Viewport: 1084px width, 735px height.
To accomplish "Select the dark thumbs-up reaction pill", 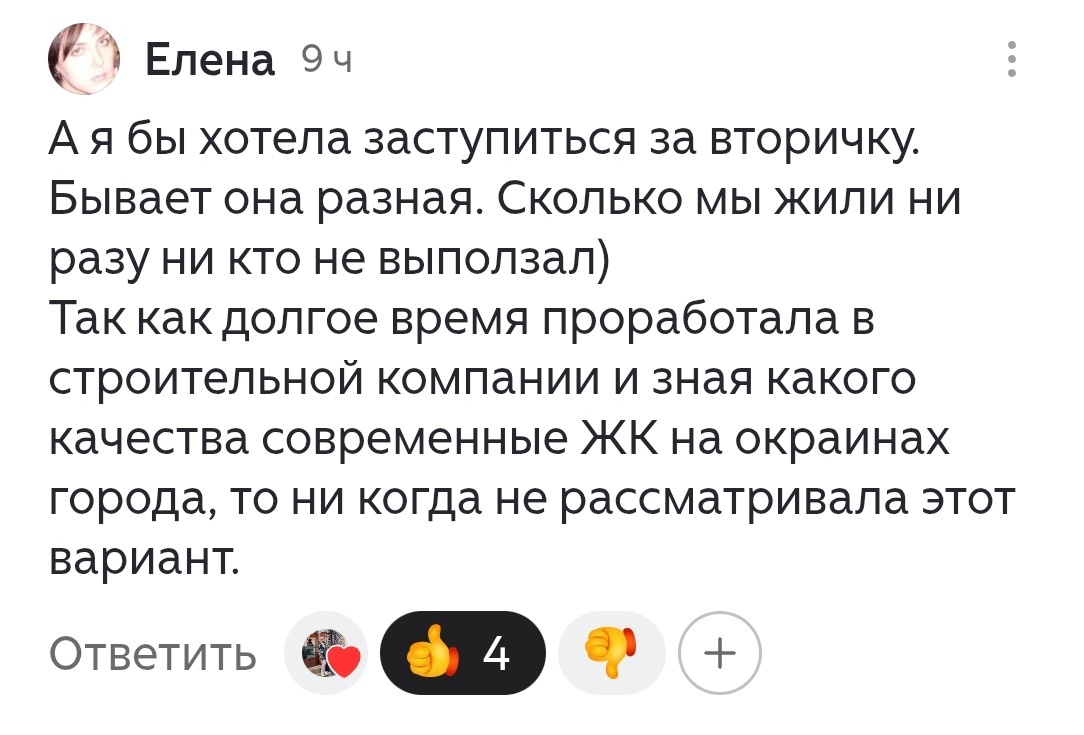I will point(462,651).
